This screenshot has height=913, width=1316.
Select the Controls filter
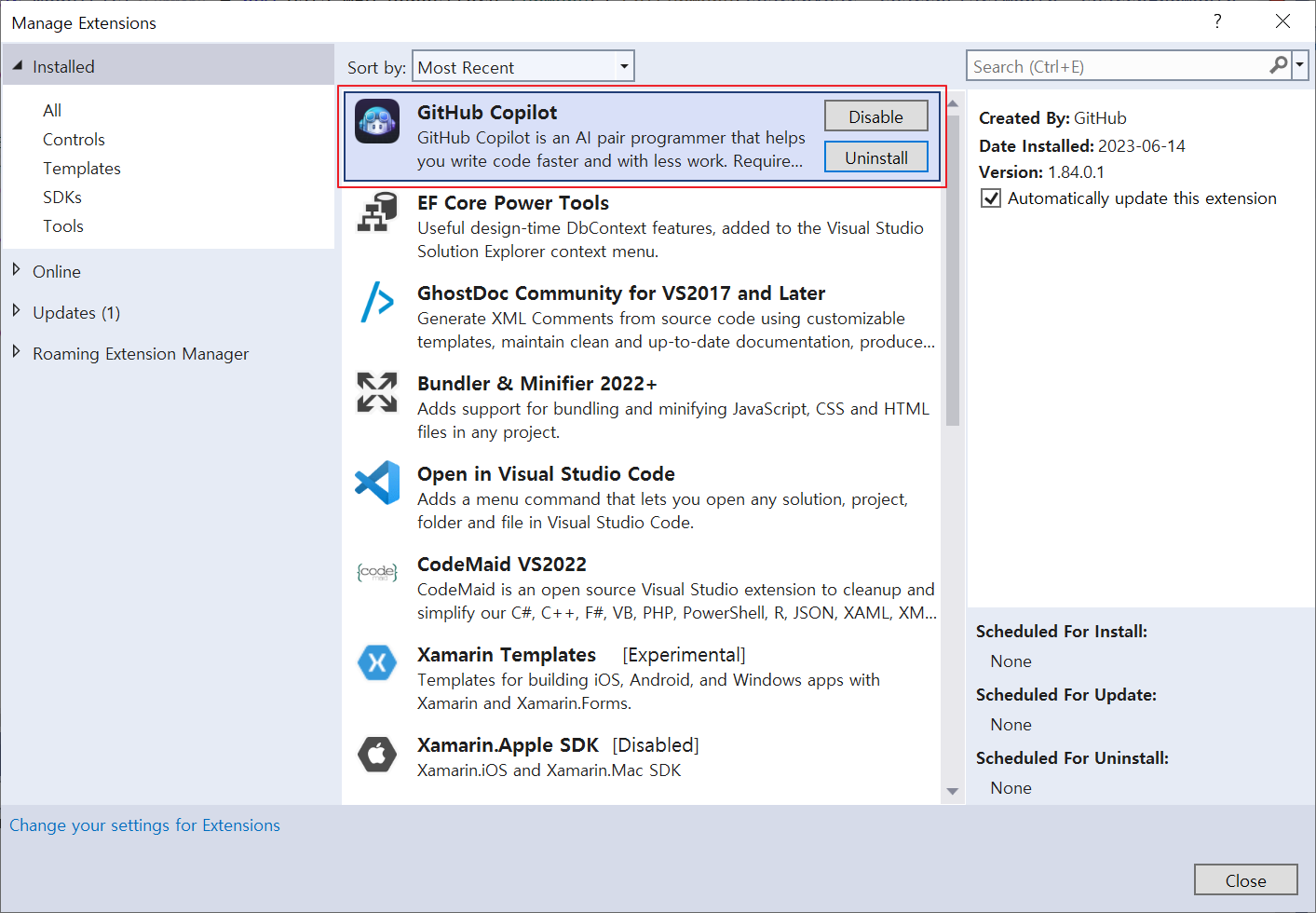point(74,139)
